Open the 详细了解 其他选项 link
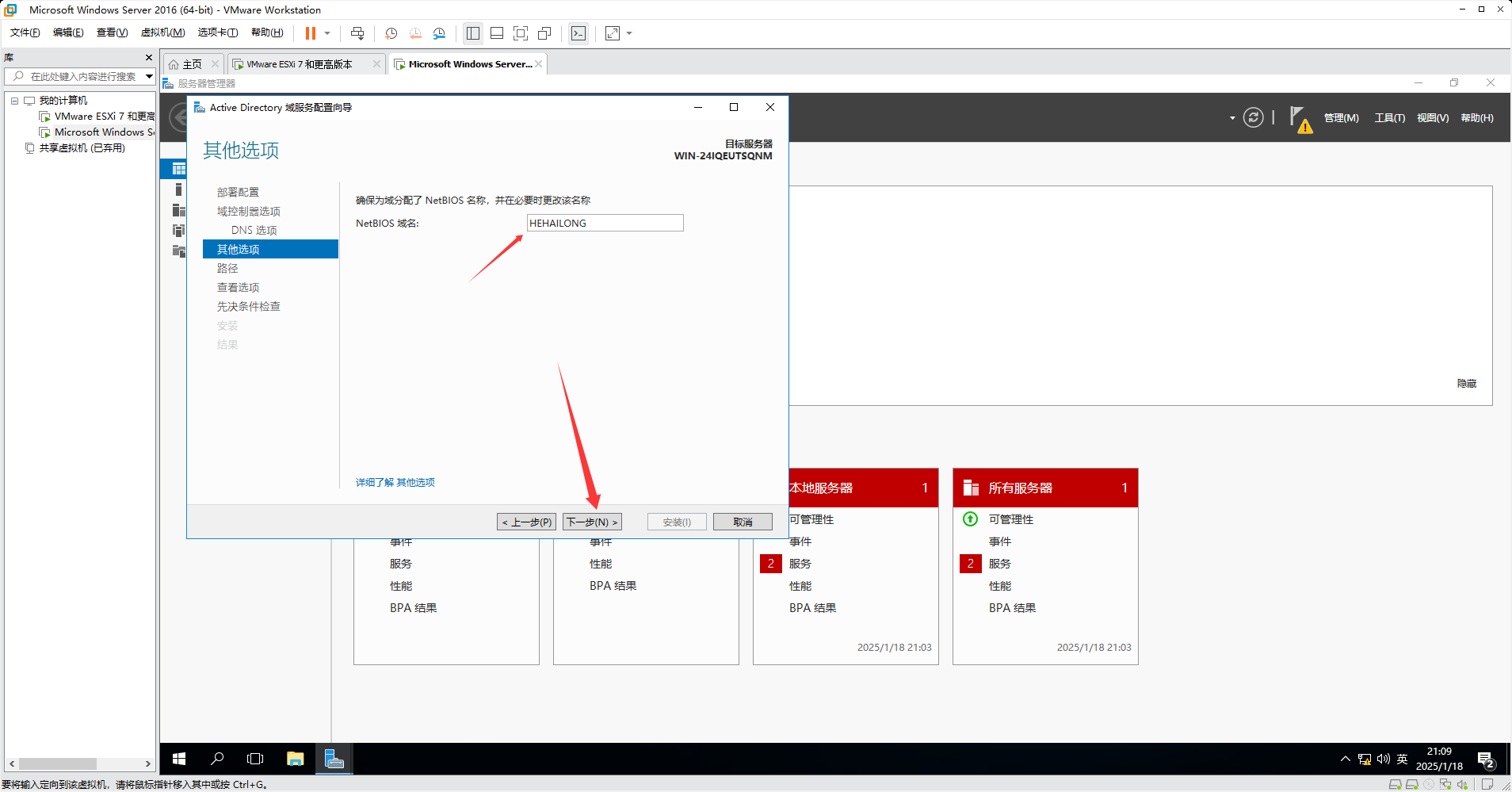1512x792 pixels. 395,482
